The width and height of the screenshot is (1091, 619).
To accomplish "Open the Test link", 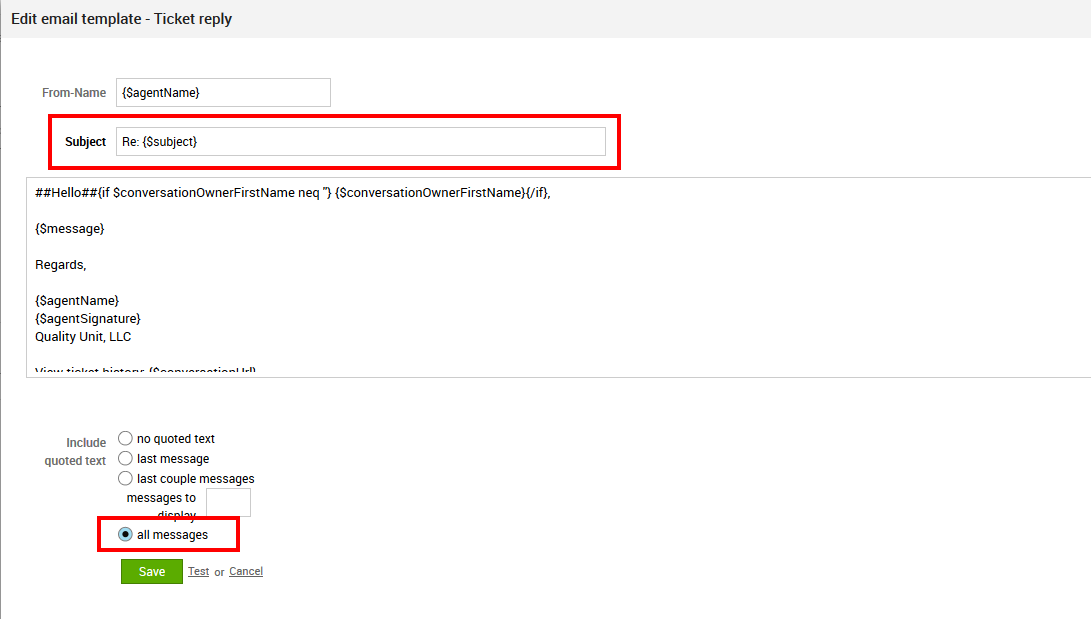I will tap(198, 572).
